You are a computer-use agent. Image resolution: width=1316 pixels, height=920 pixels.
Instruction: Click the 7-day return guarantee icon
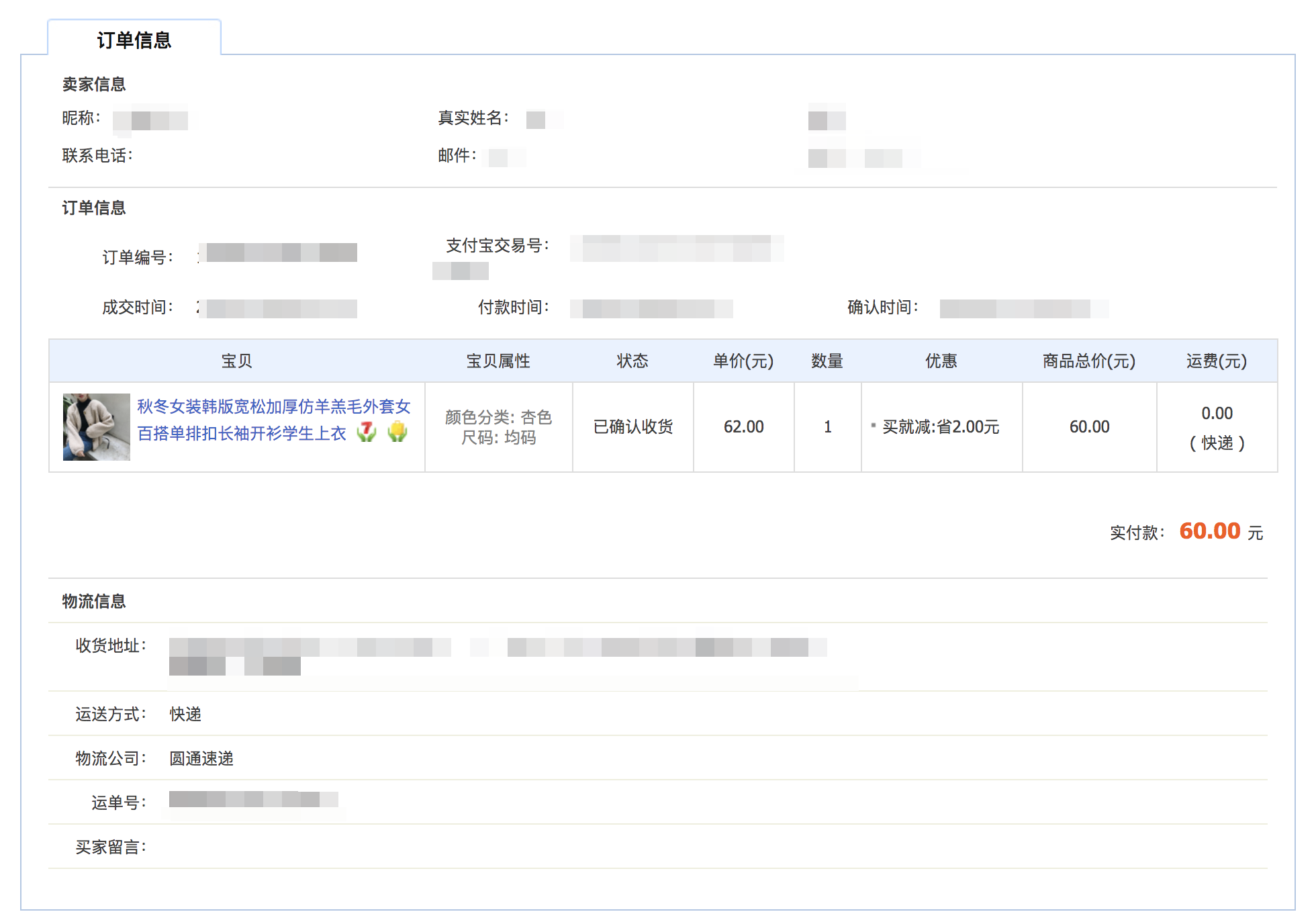tap(367, 432)
